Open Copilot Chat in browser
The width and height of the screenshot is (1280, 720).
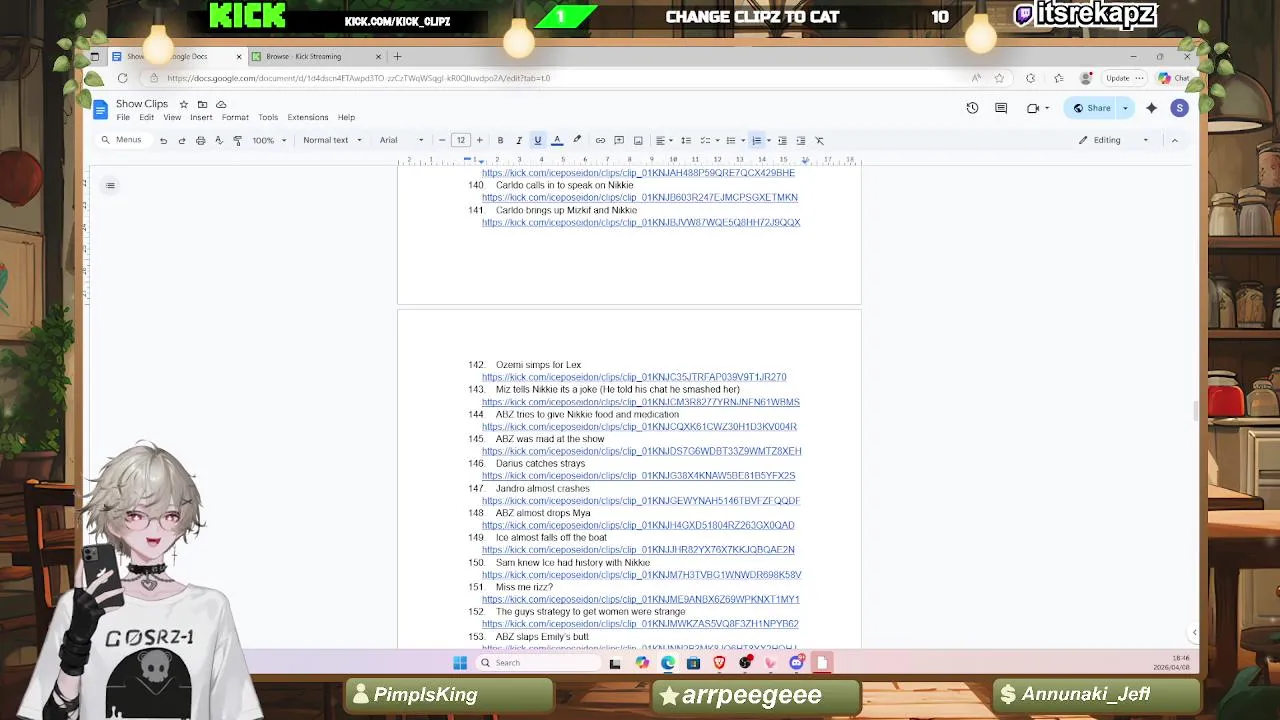pyautogui.click(x=1173, y=78)
